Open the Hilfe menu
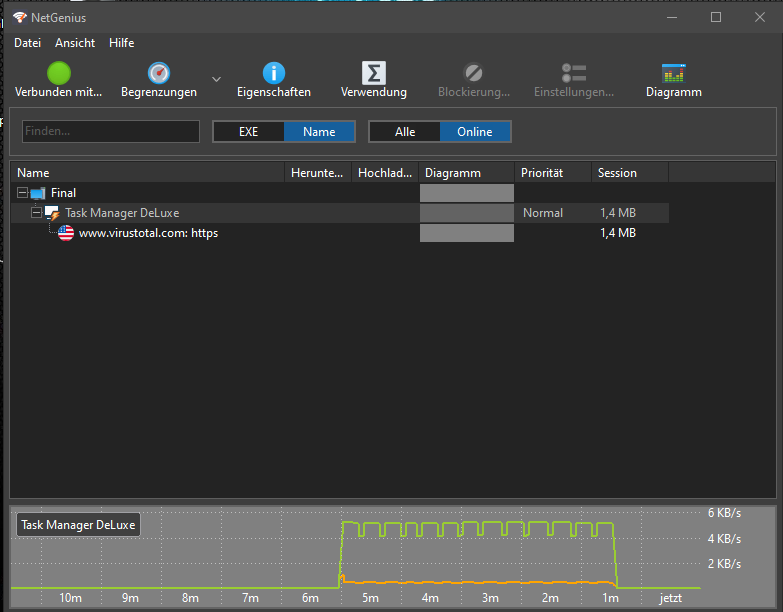The width and height of the screenshot is (783, 612). click(x=121, y=43)
